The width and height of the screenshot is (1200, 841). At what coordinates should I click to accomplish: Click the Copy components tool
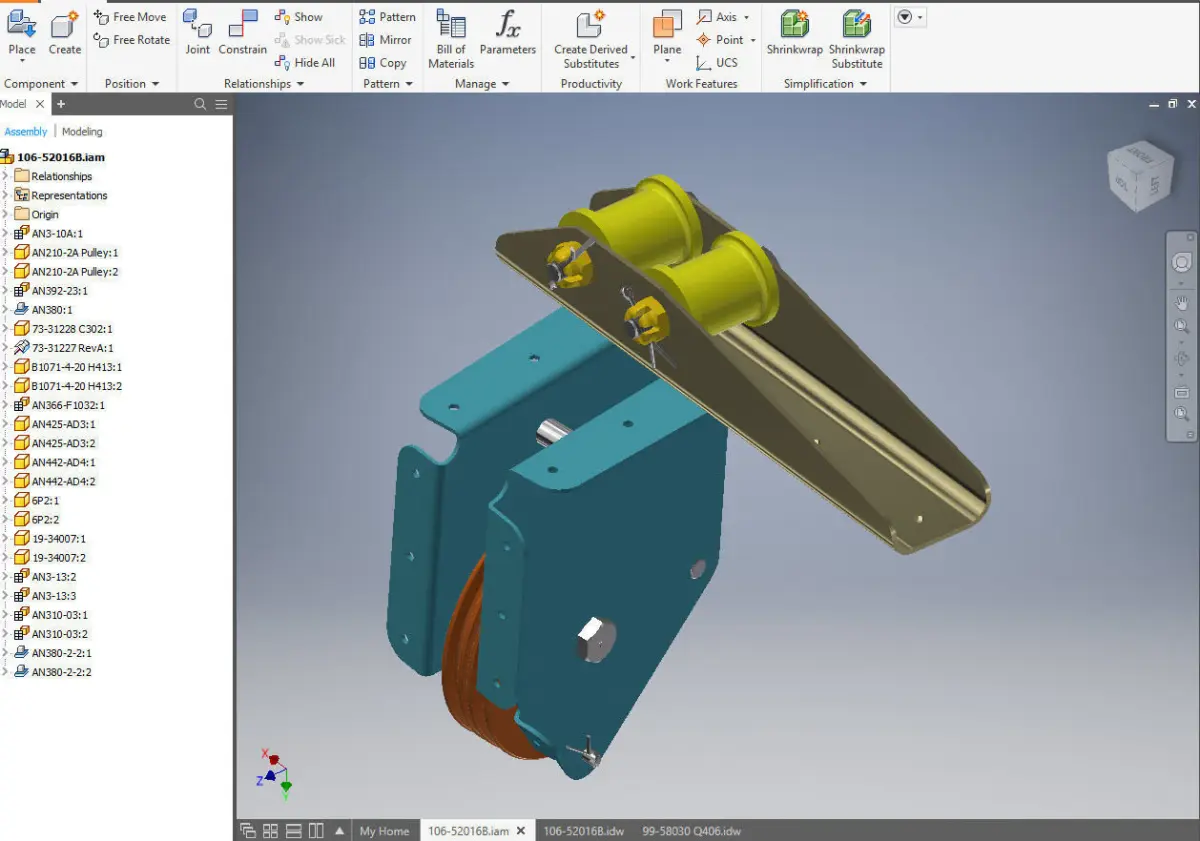click(x=383, y=63)
